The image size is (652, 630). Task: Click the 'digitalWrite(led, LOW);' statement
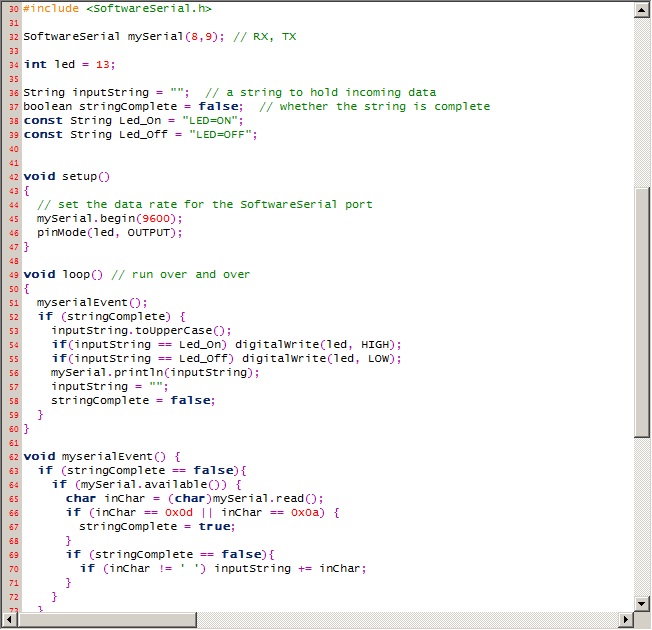point(322,358)
